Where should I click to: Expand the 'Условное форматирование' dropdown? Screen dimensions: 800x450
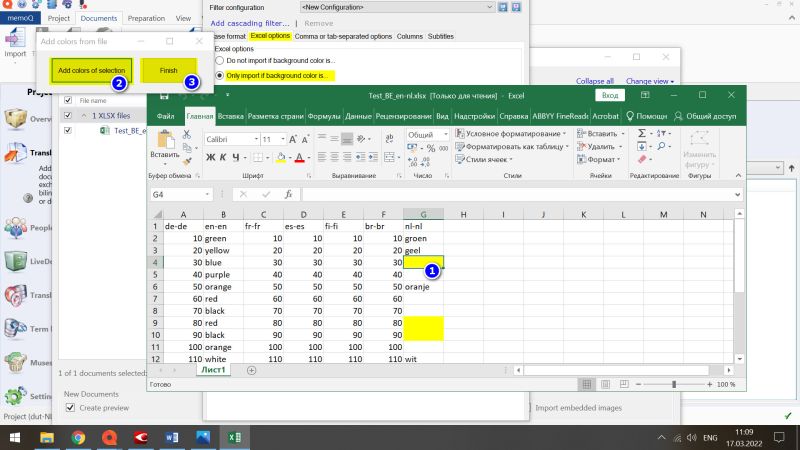click(x=564, y=134)
